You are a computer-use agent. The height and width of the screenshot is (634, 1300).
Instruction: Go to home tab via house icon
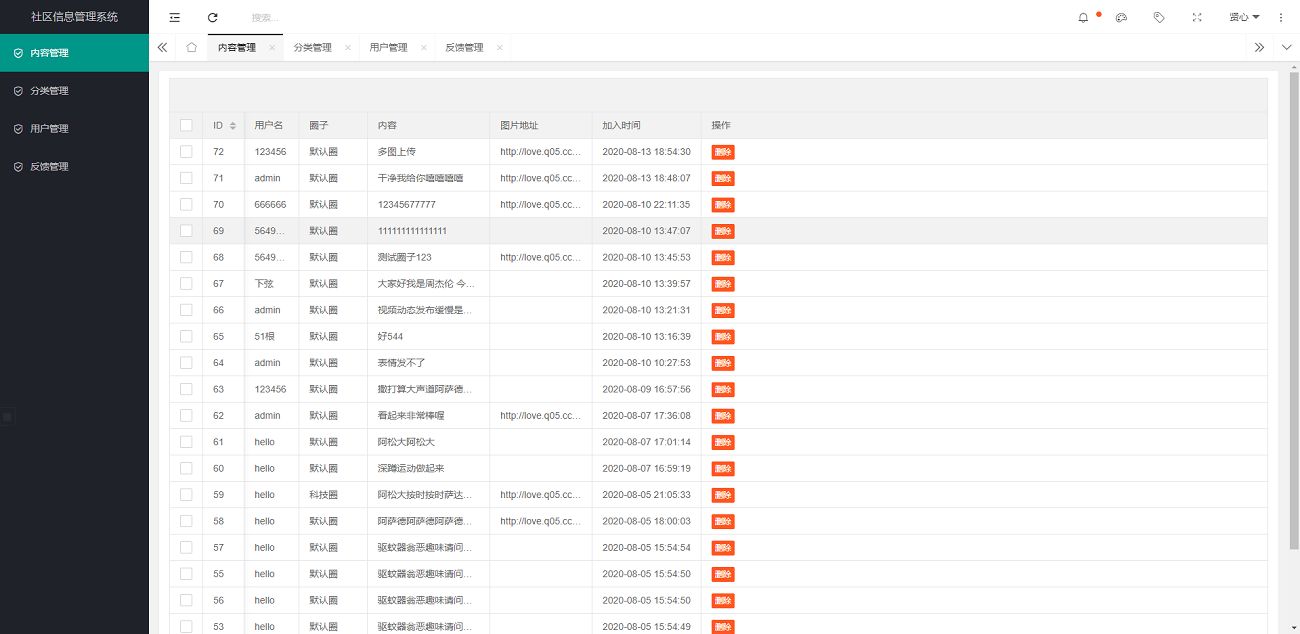coord(191,47)
